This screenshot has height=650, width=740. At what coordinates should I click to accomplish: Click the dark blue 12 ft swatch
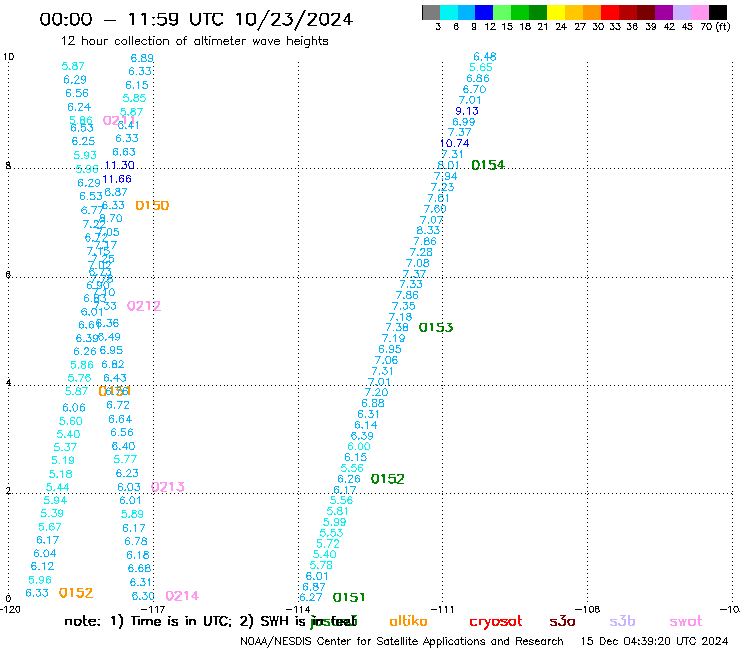484,12
